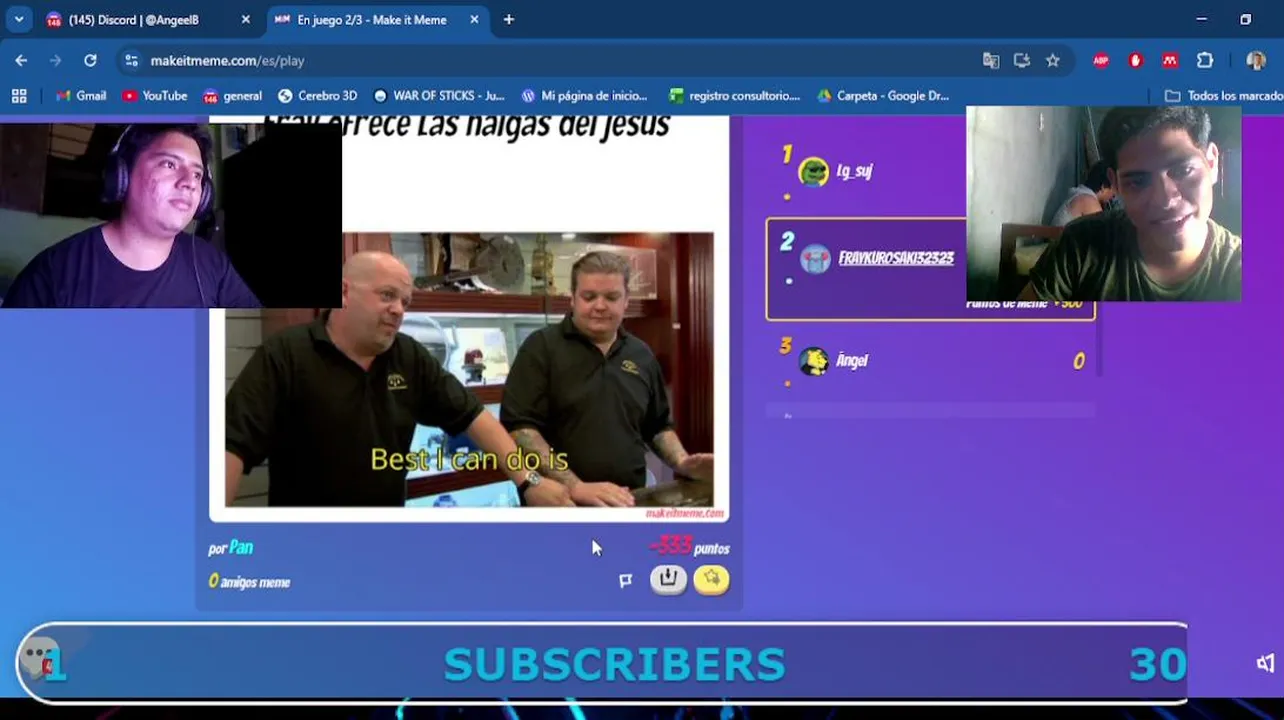This screenshot has height=720, width=1284.
Task: Click the Ángel player row avatar
Action: click(814, 361)
